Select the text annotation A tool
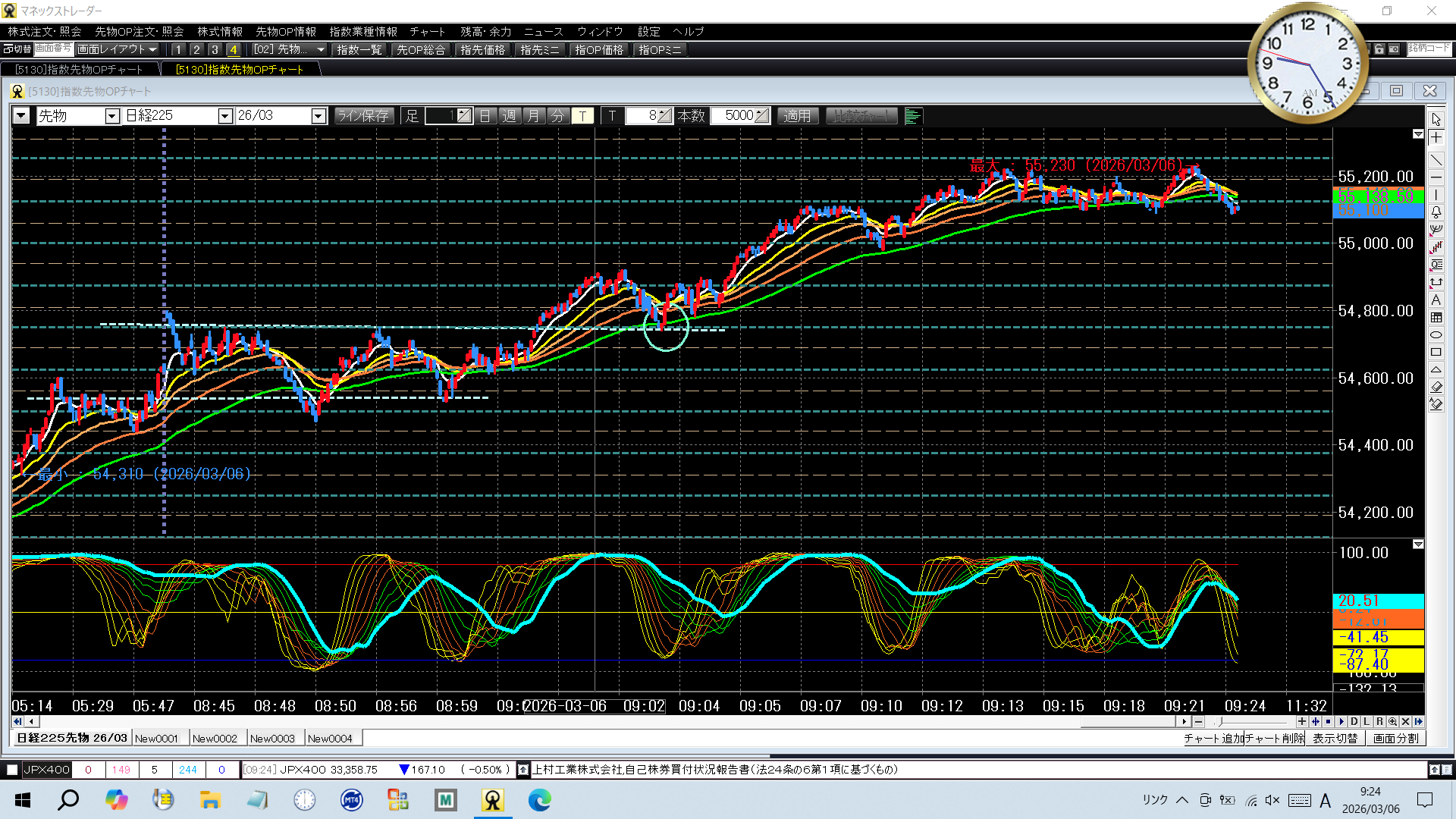 pyautogui.click(x=1436, y=300)
